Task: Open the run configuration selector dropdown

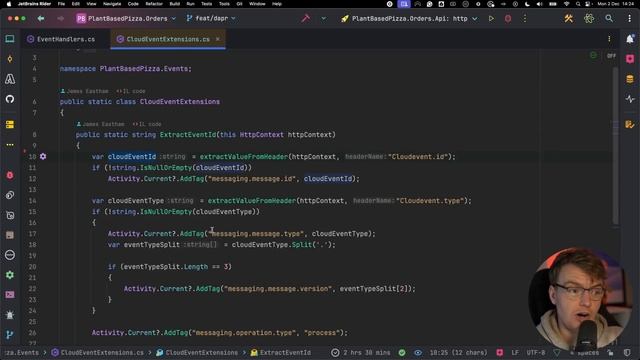Action: 409,18
